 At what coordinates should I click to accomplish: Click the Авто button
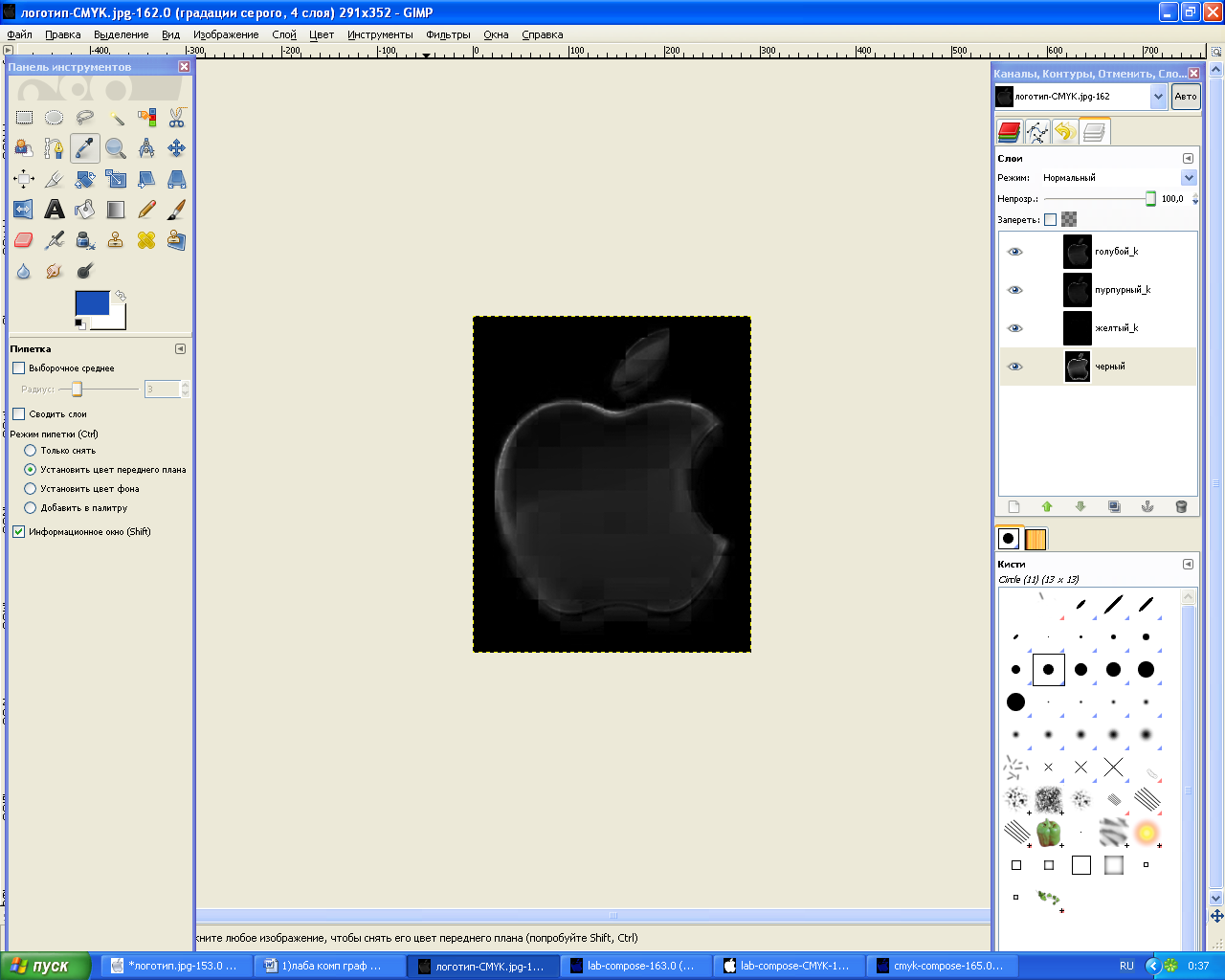point(1186,97)
